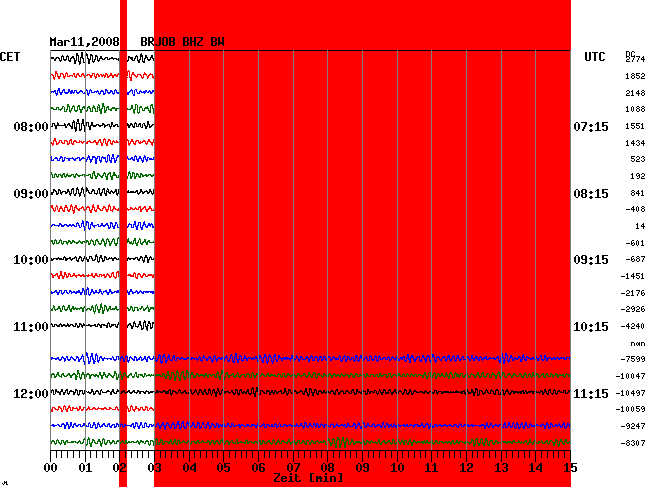Screen dimensions: 650x494
Task: Click the DC offset value '-2926'
Action: tap(633, 309)
